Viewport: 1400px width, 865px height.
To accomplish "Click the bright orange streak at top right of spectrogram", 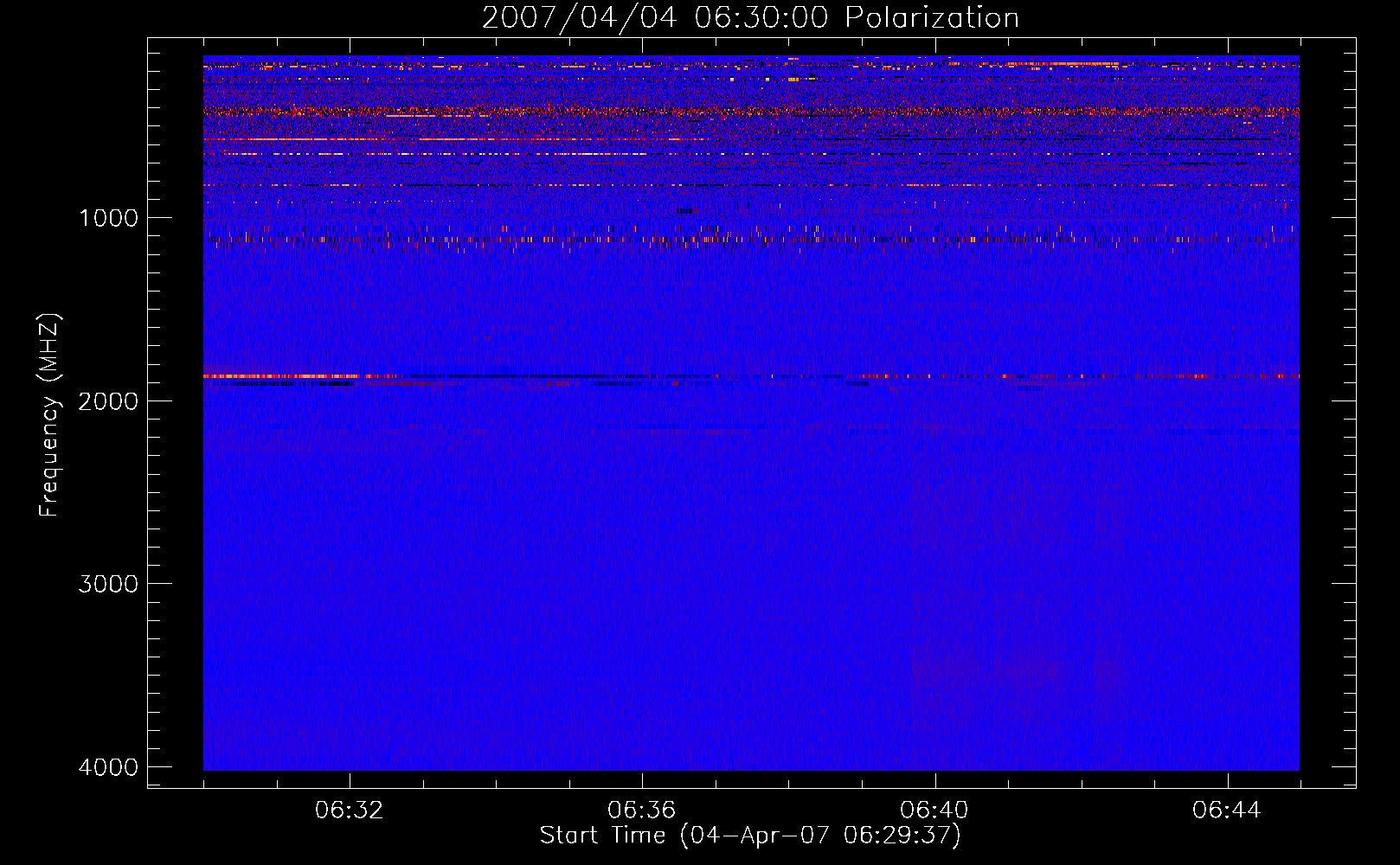I will tap(1063, 63).
